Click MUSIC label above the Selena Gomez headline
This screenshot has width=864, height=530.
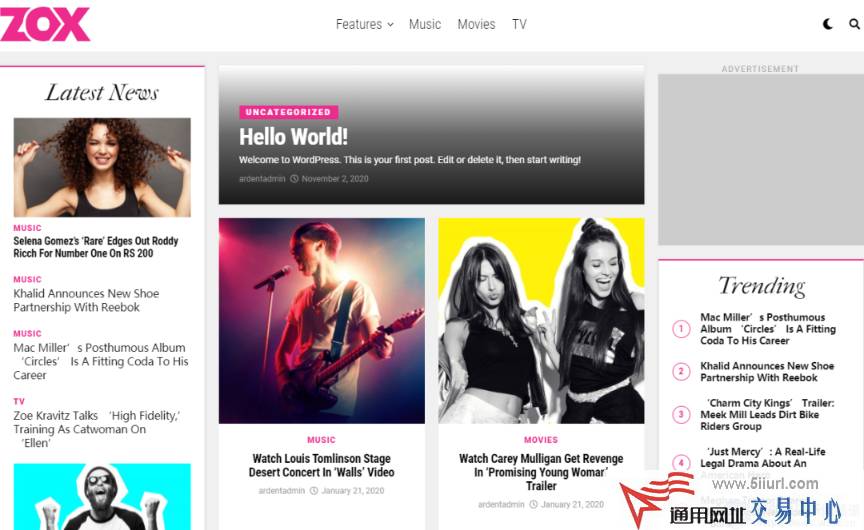(28, 228)
